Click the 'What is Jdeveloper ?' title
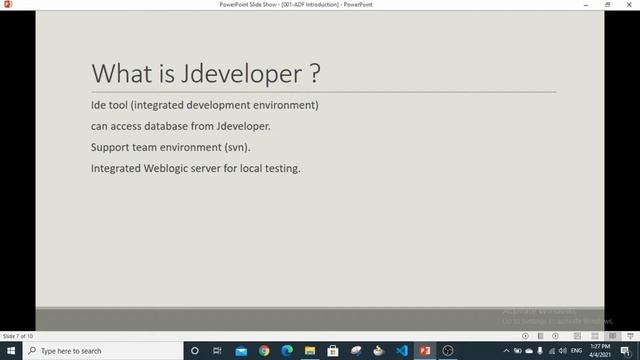This screenshot has height=360, width=640. coord(206,74)
